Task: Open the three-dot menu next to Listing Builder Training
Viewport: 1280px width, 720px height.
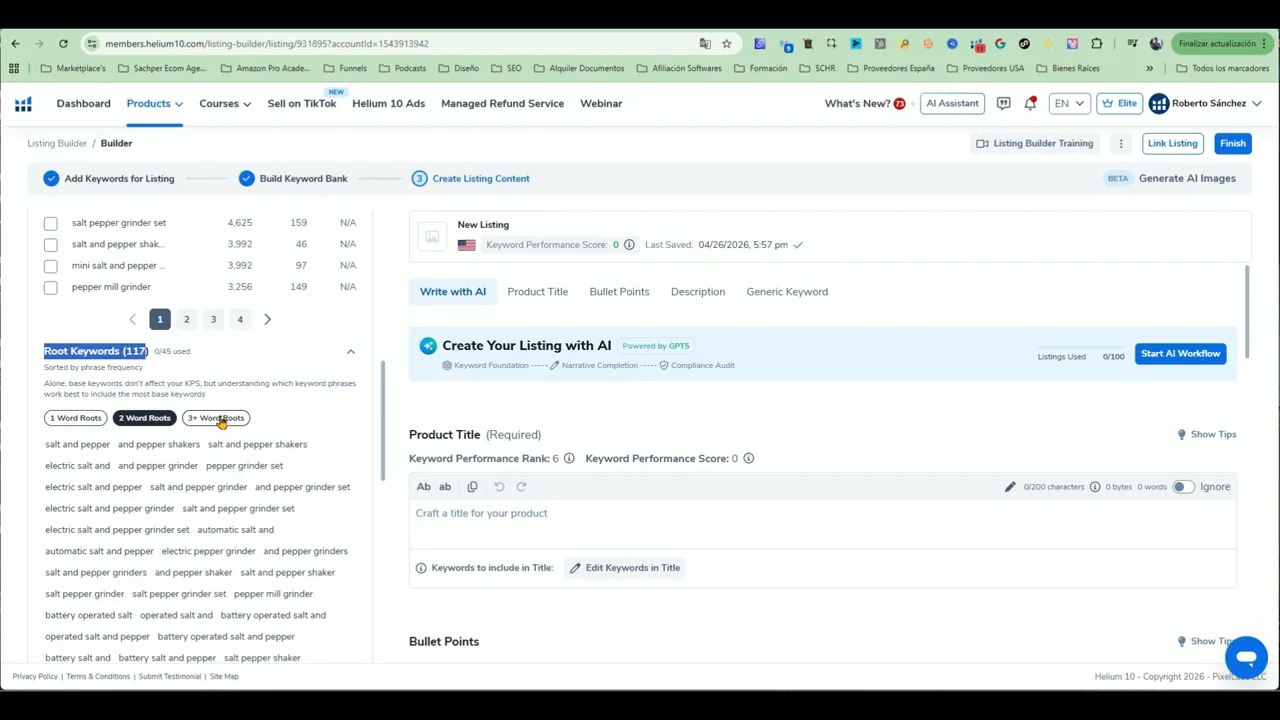Action: (x=1121, y=144)
